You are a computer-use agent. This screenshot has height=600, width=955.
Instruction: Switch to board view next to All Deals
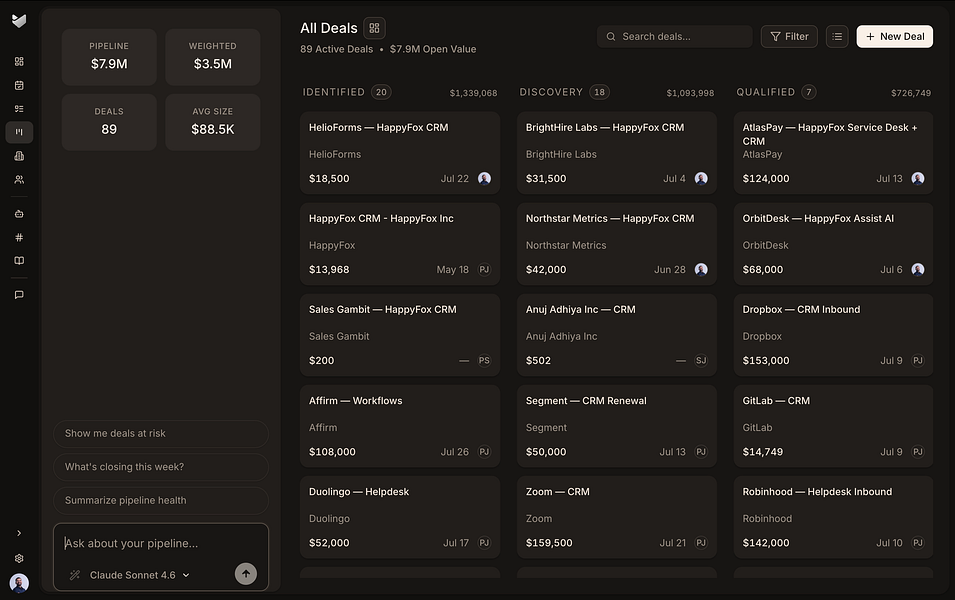[x=374, y=28]
